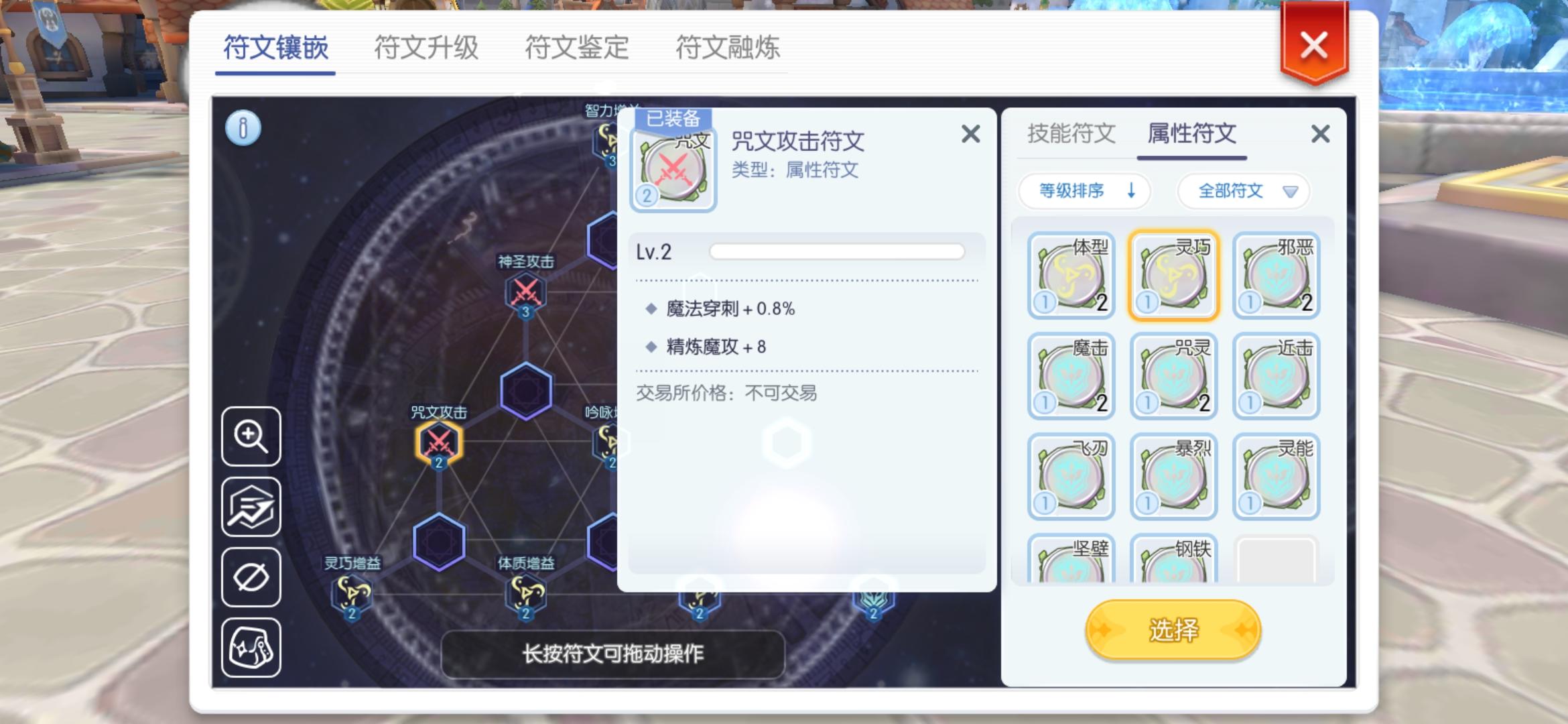Switch to 符文升级 tab
This screenshot has height=724, width=1568.
tap(426, 48)
